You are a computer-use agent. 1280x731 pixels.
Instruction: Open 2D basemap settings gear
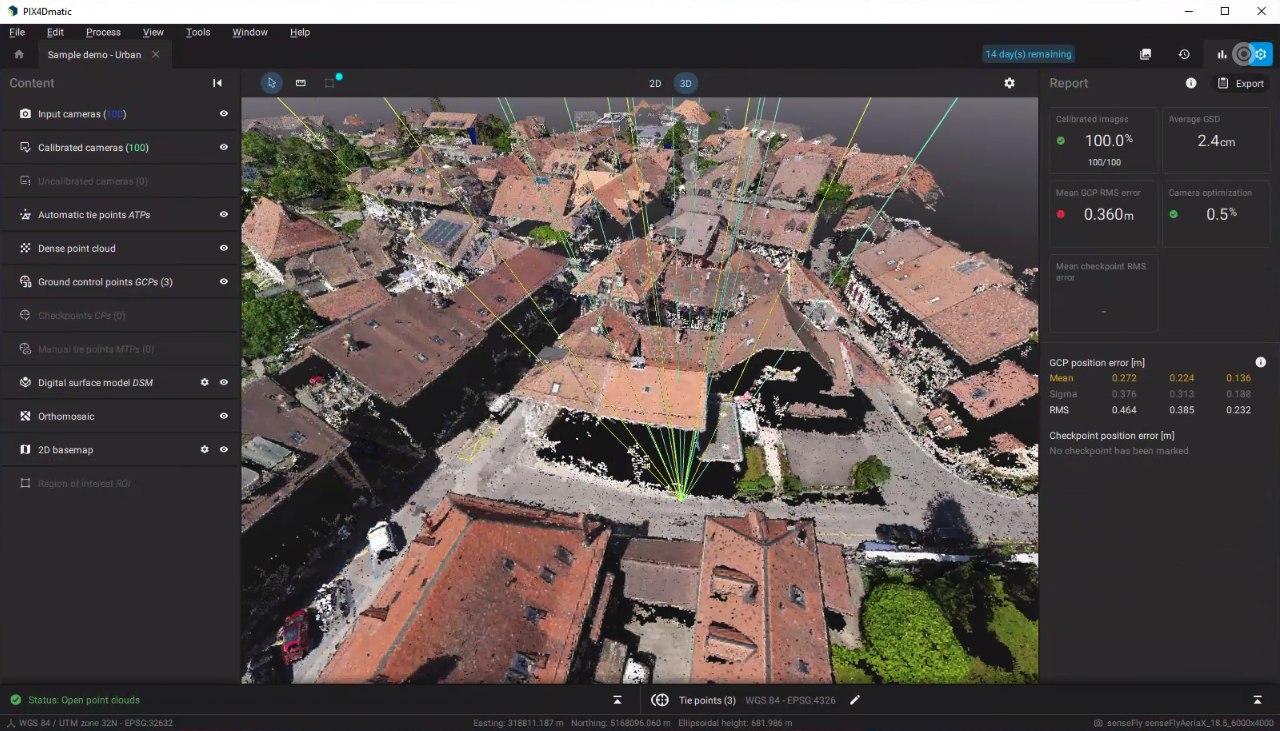coord(204,449)
